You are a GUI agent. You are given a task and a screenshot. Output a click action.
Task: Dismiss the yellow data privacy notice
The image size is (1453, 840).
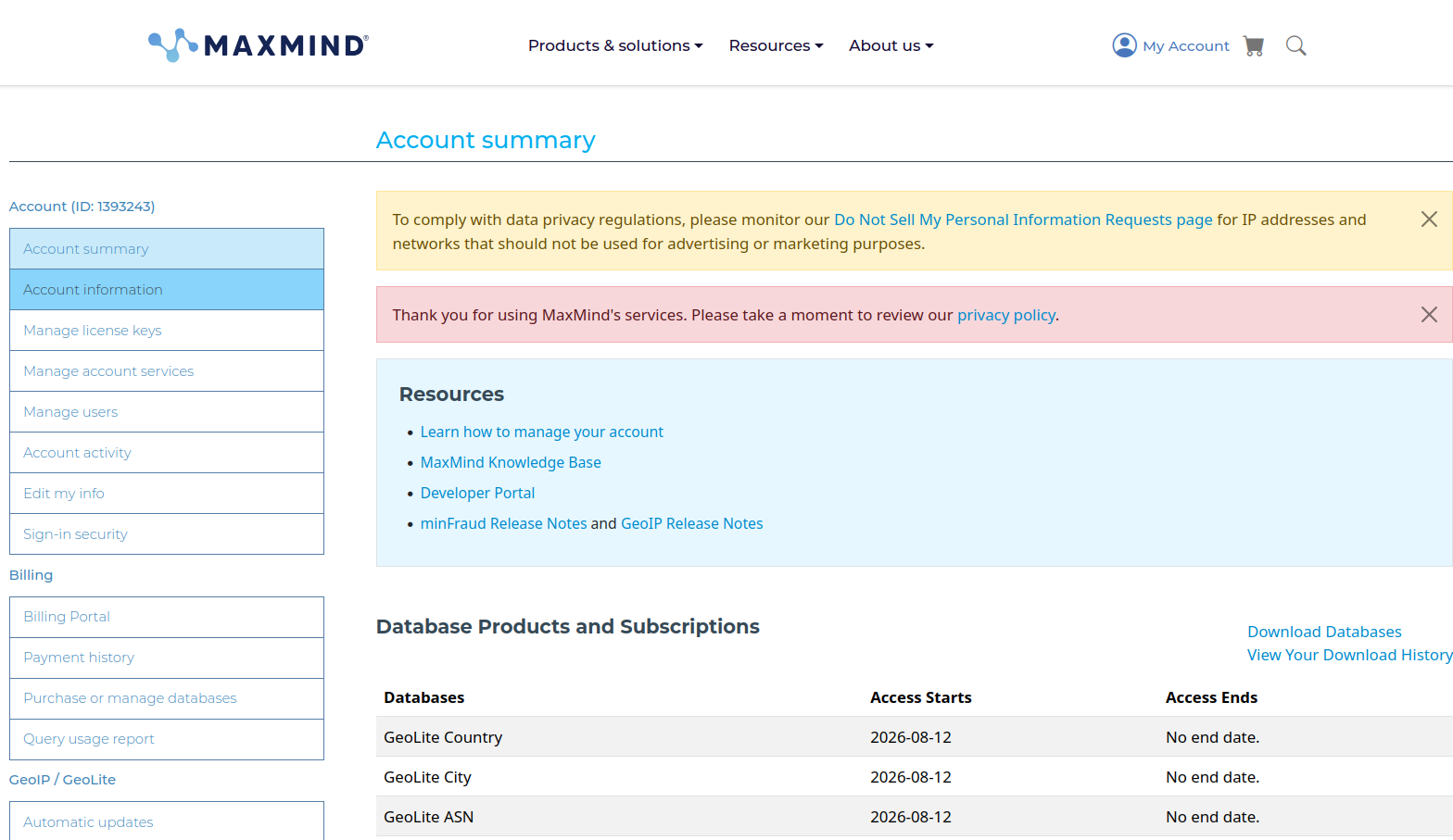click(x=1429, y=219)
